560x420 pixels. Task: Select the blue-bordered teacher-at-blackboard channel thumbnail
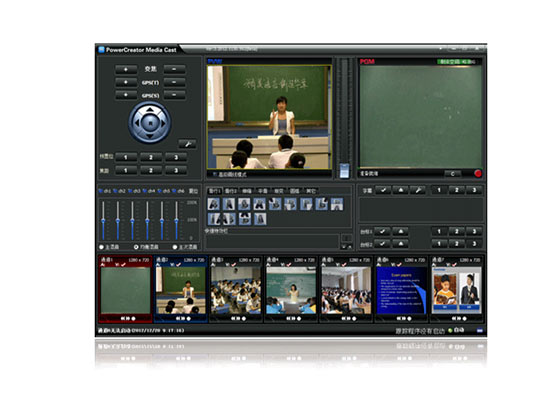point(181,290)
